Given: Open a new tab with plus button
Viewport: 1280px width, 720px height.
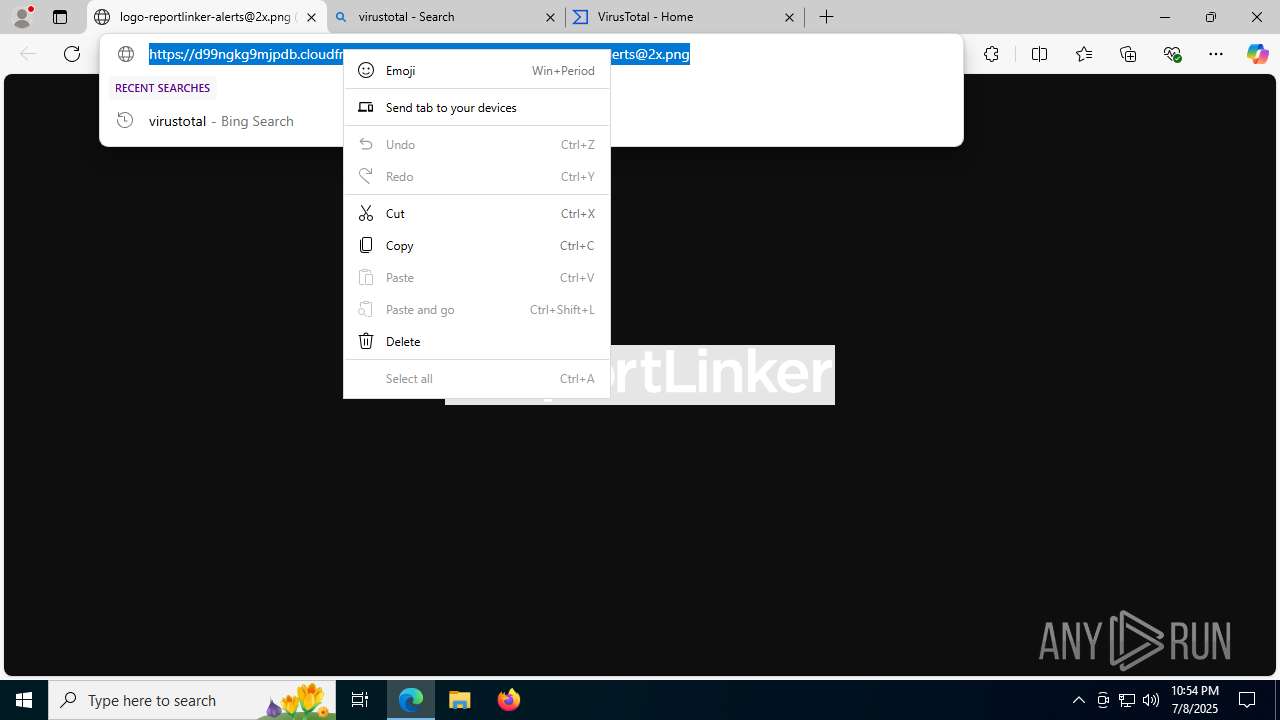Looking at the screenshot, I should click(x=826, y=17).
